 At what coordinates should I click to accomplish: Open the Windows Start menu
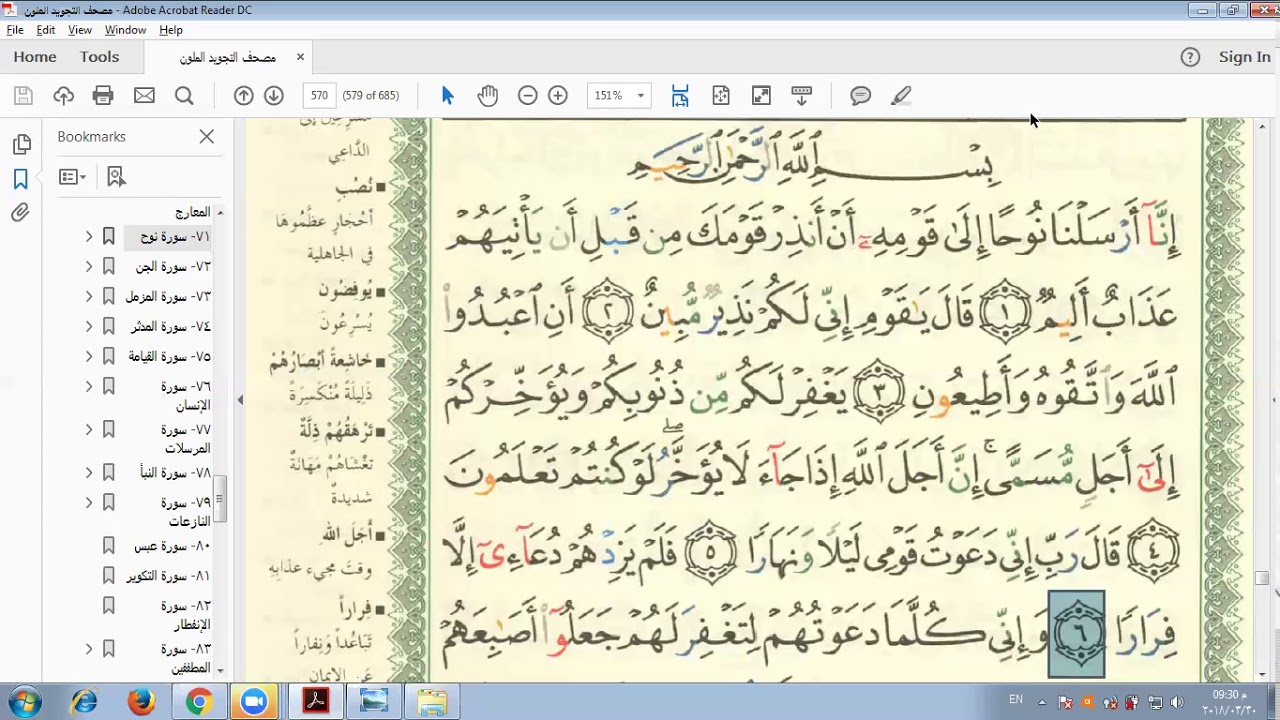pos(26,701)
